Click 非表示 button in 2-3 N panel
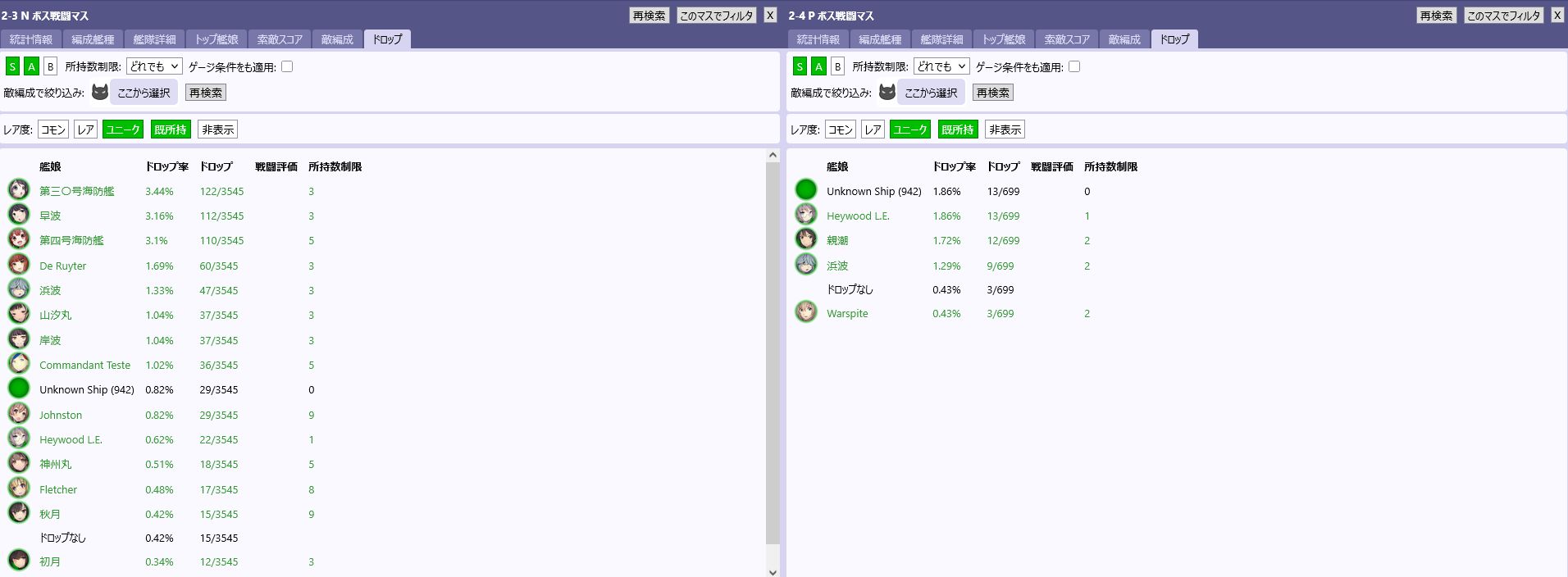Viewport: 1568px width, 577px height. (218, 129)
